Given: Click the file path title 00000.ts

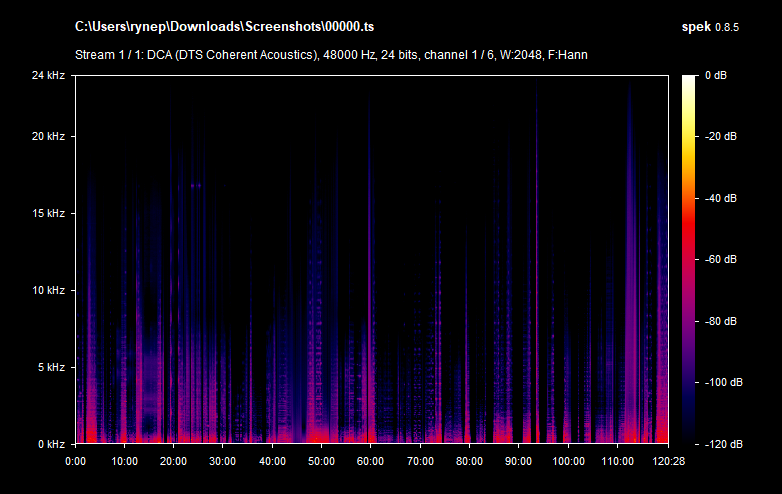Looking at the screenshot, I should coord(224,25).
